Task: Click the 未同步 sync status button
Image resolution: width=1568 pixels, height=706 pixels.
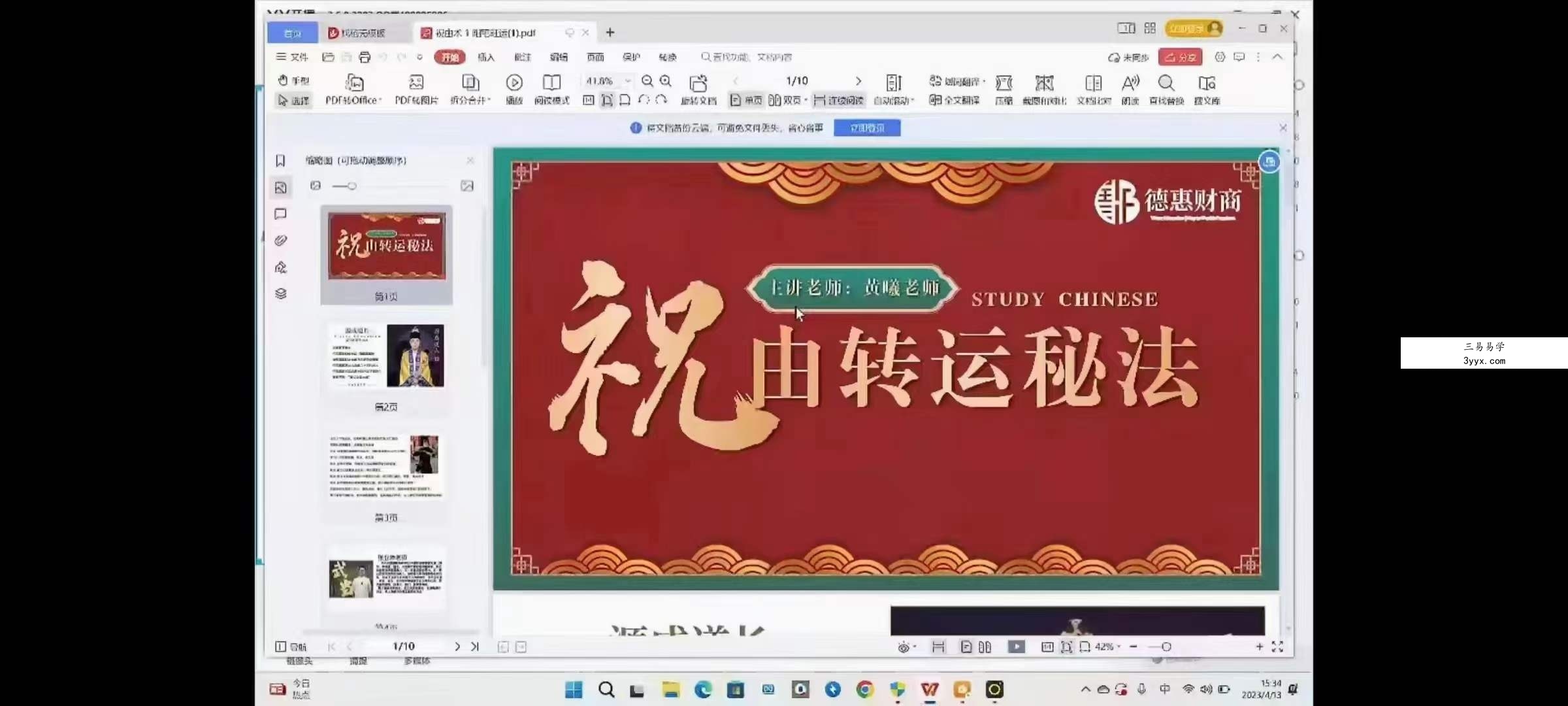Action: 1128,57
